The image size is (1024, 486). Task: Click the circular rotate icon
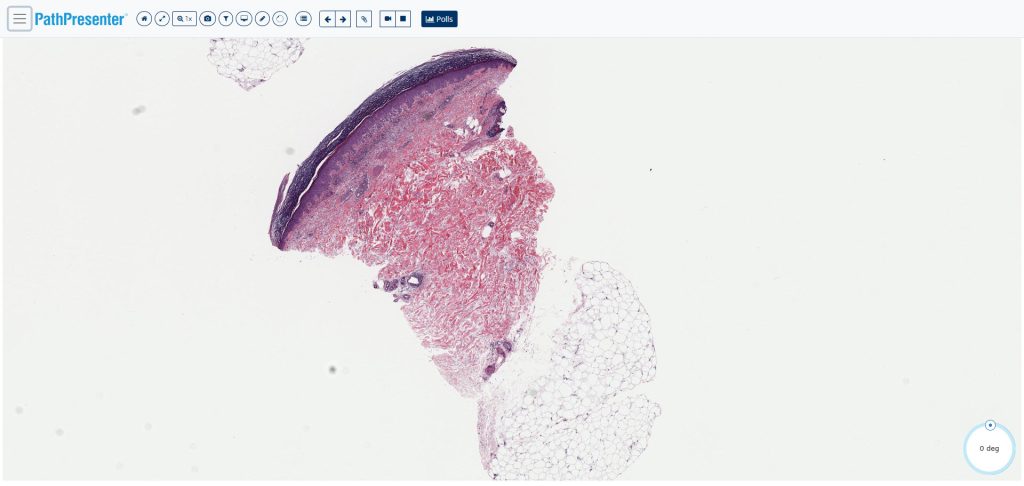click(x=280, y=19)
